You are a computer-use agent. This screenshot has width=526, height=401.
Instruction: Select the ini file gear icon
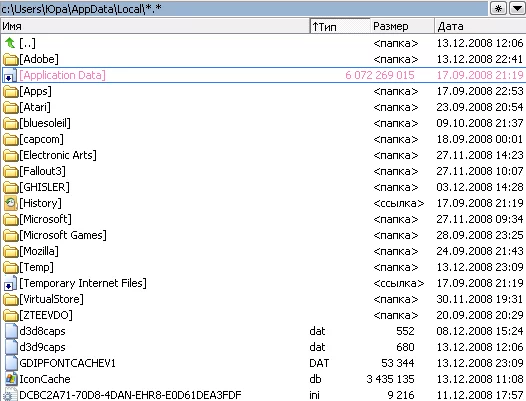point(10,395)
